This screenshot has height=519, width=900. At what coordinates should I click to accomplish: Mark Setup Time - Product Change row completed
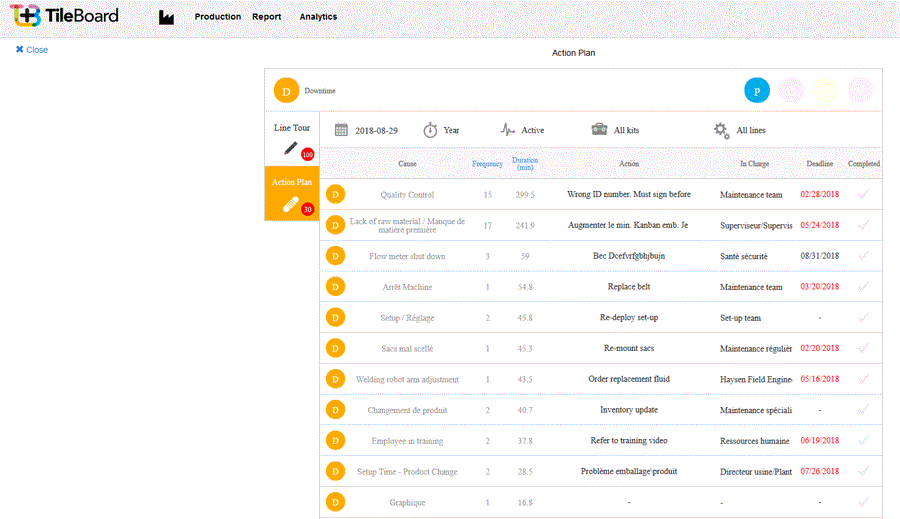(x=863, y=471)
